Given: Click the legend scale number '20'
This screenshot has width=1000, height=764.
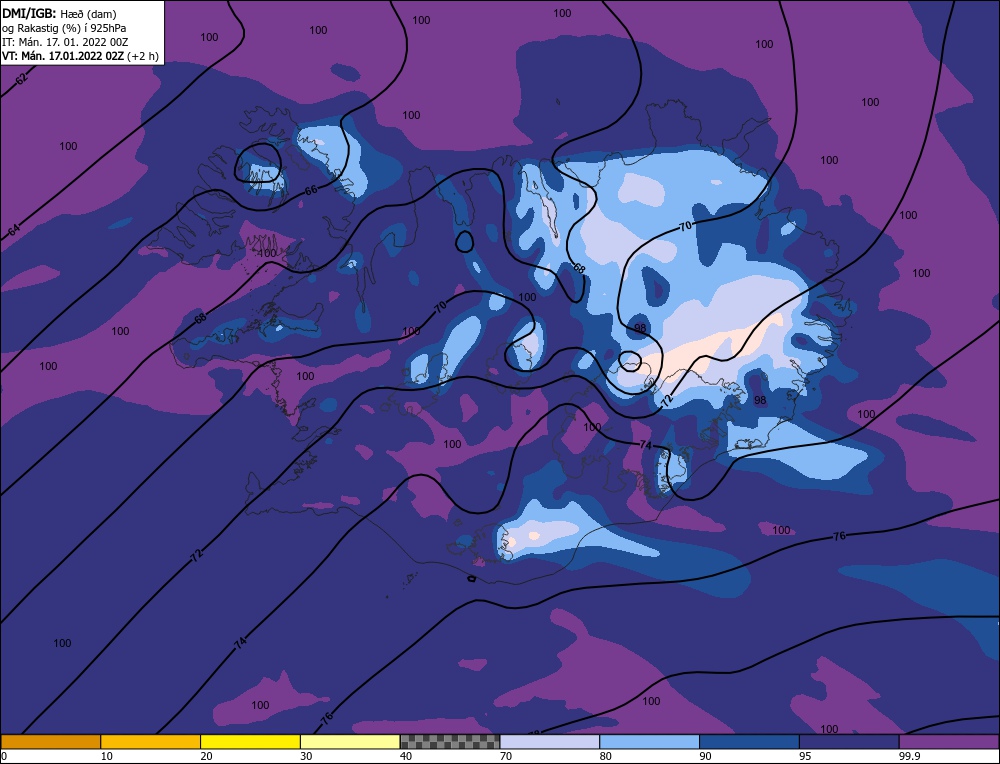Looking at the screenshot, I should [x=206, y=756].
